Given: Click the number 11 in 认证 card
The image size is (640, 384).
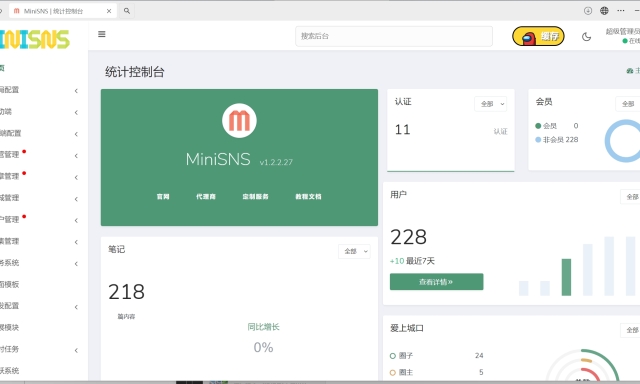Looking at the screenshot, I should pos(402,130).
